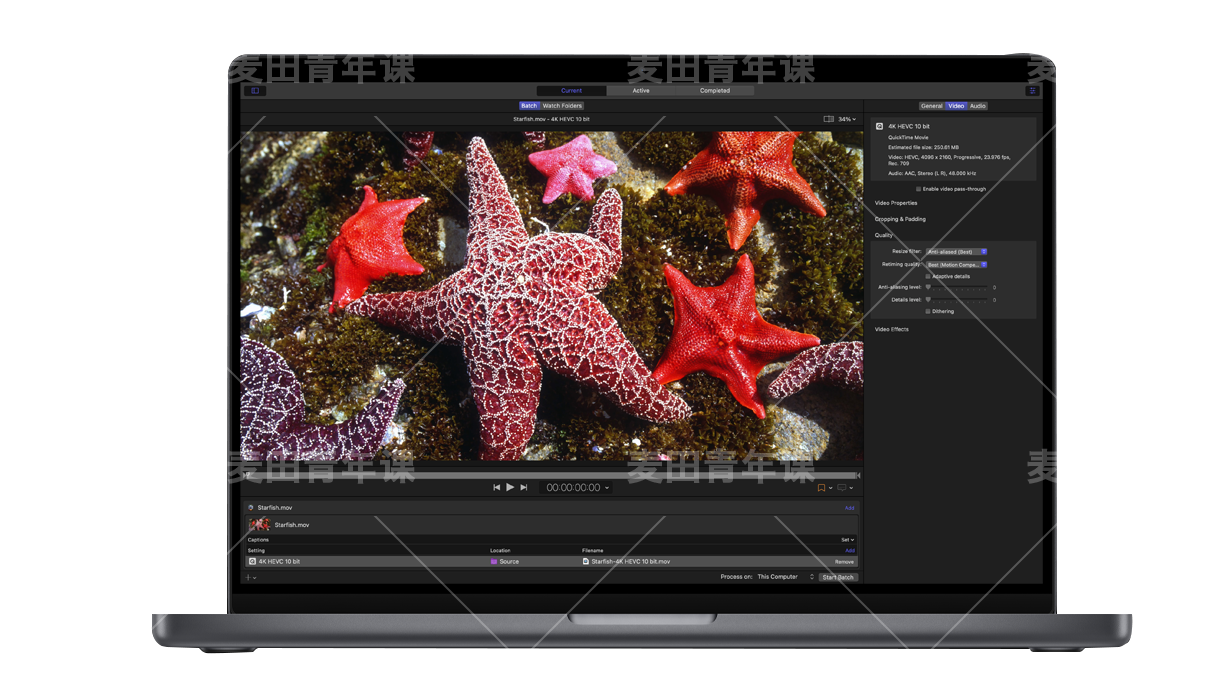Expand the Cropping & Padding section
Viewport: 1231px width, 681px height.
(x=900, y=219)
